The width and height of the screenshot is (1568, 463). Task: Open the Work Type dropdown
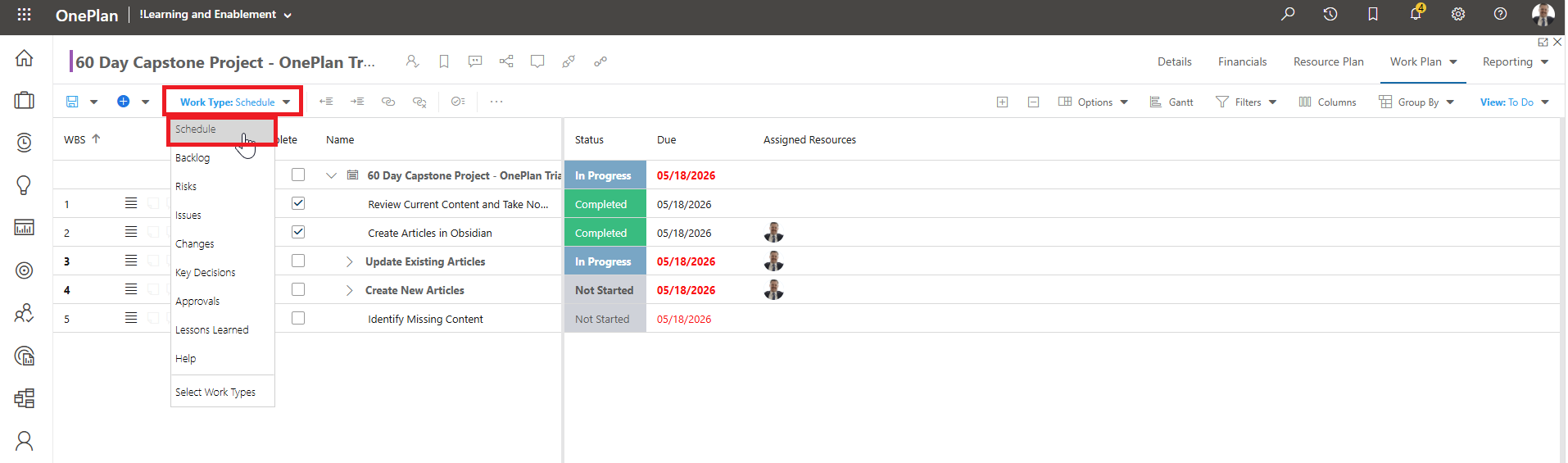click(234, 102)
